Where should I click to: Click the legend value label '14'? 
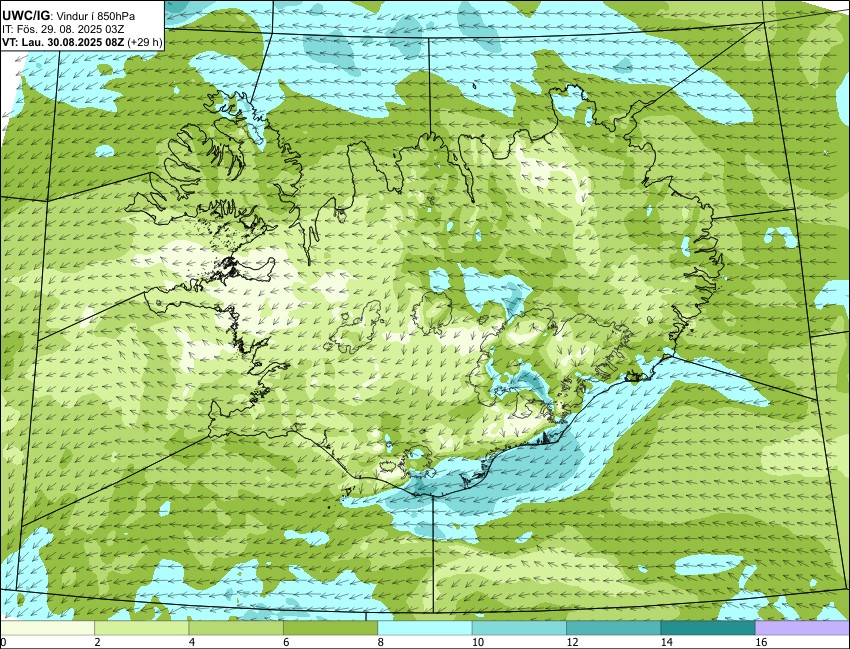(666, 642)
